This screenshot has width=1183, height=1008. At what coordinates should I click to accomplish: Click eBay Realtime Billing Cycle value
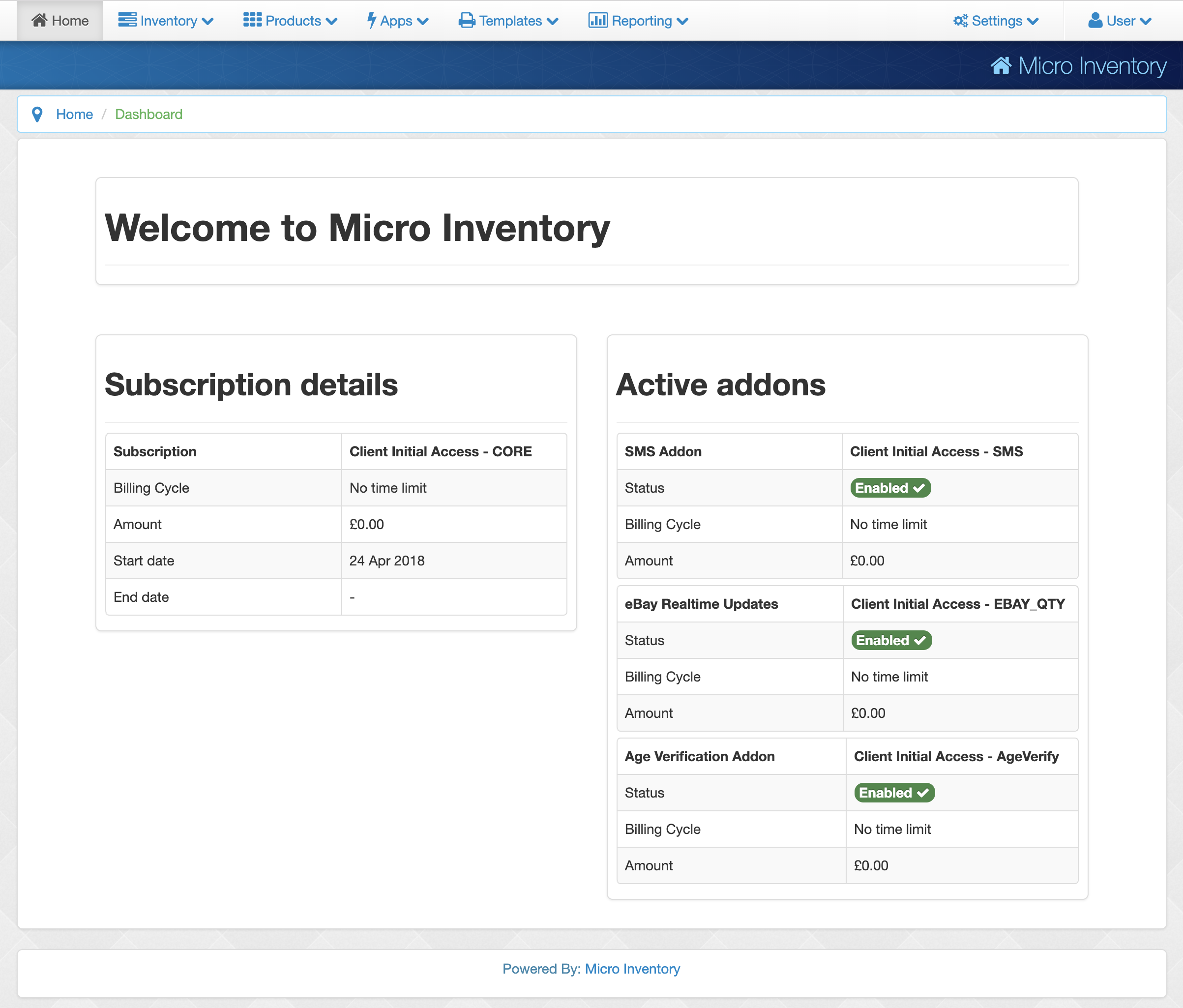[x=889, y=678]
